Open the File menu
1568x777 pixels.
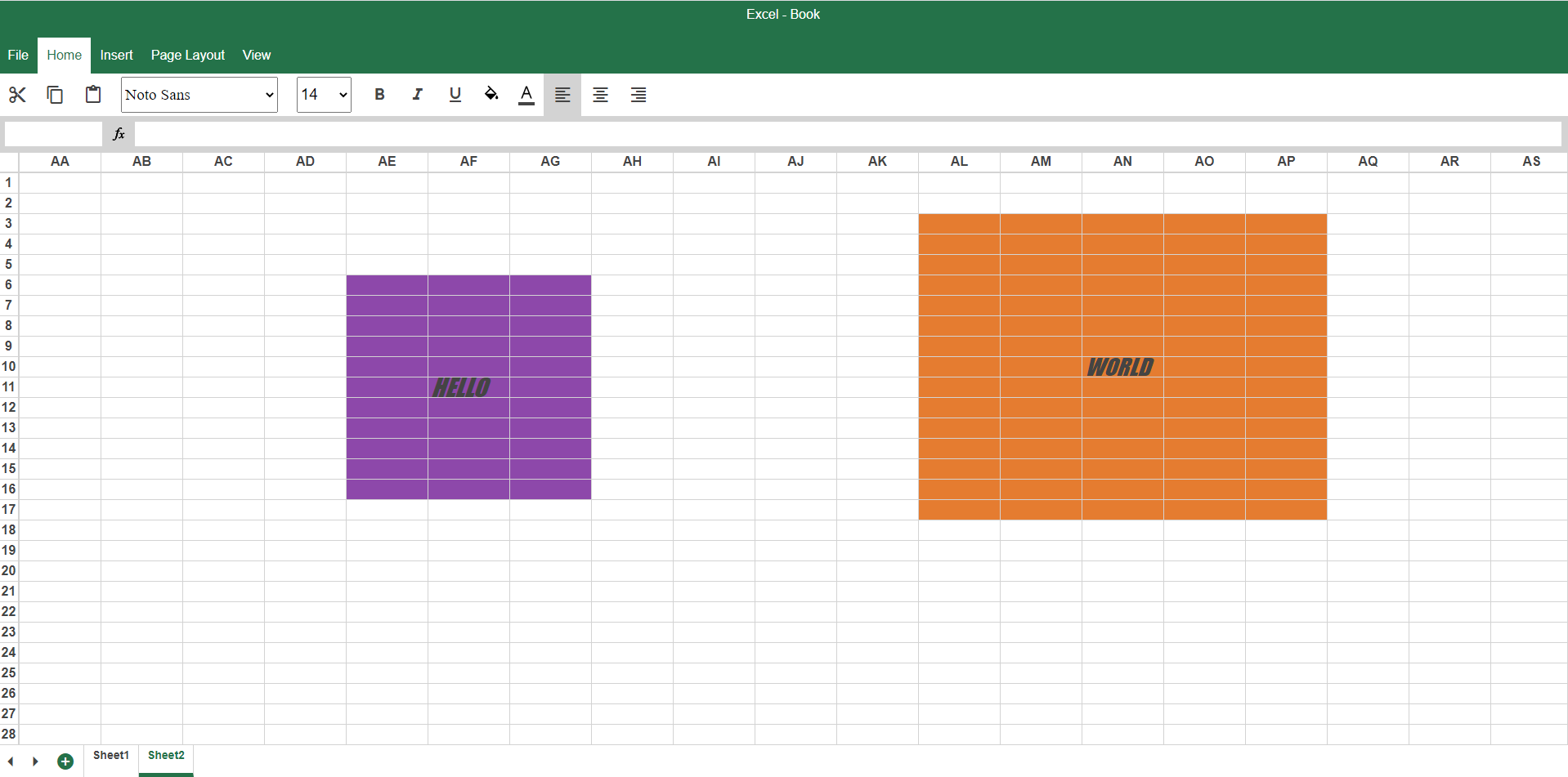(x=17, y=55)
